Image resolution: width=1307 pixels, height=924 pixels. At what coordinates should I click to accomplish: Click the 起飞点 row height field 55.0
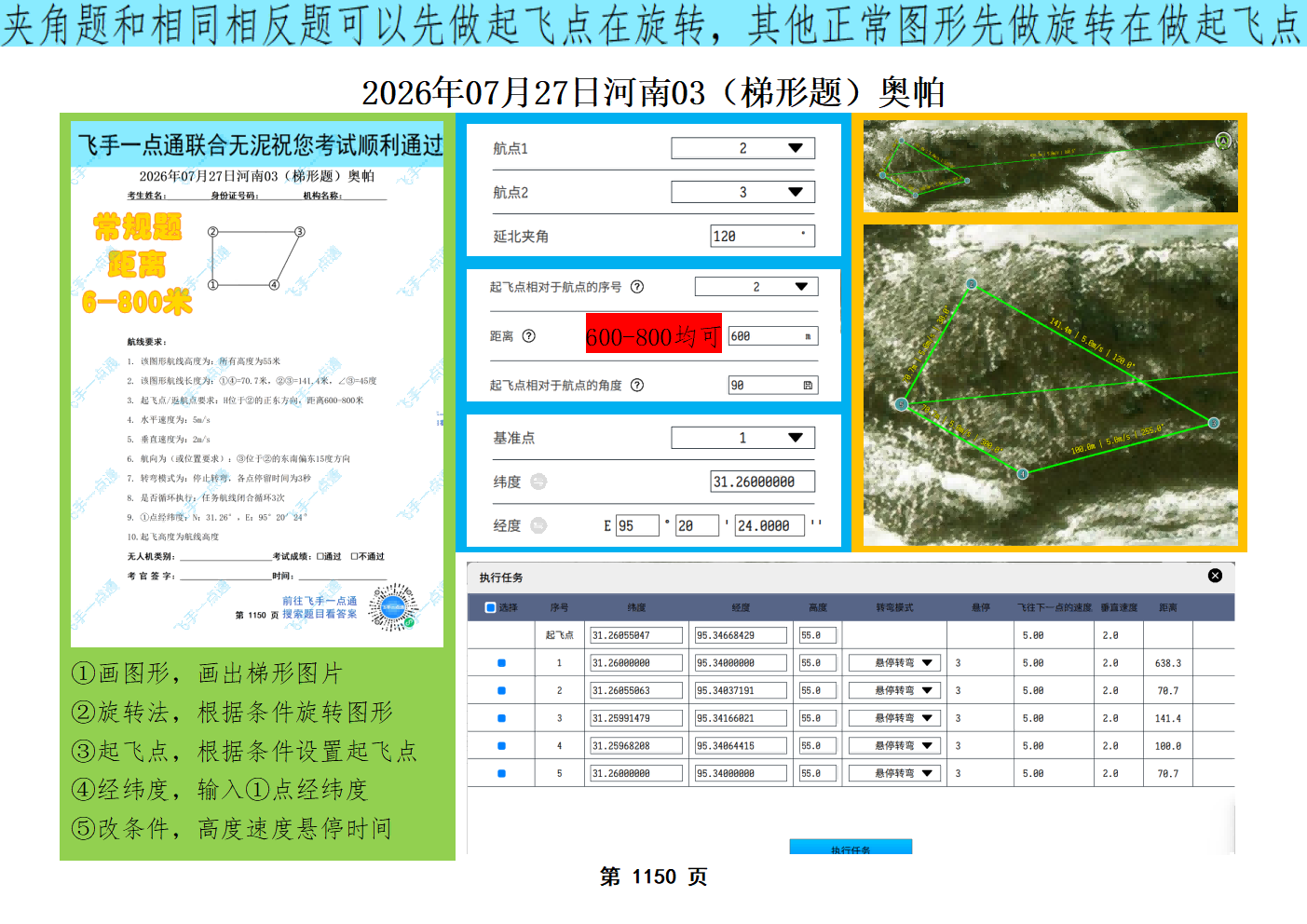click(x=818, y=635)
